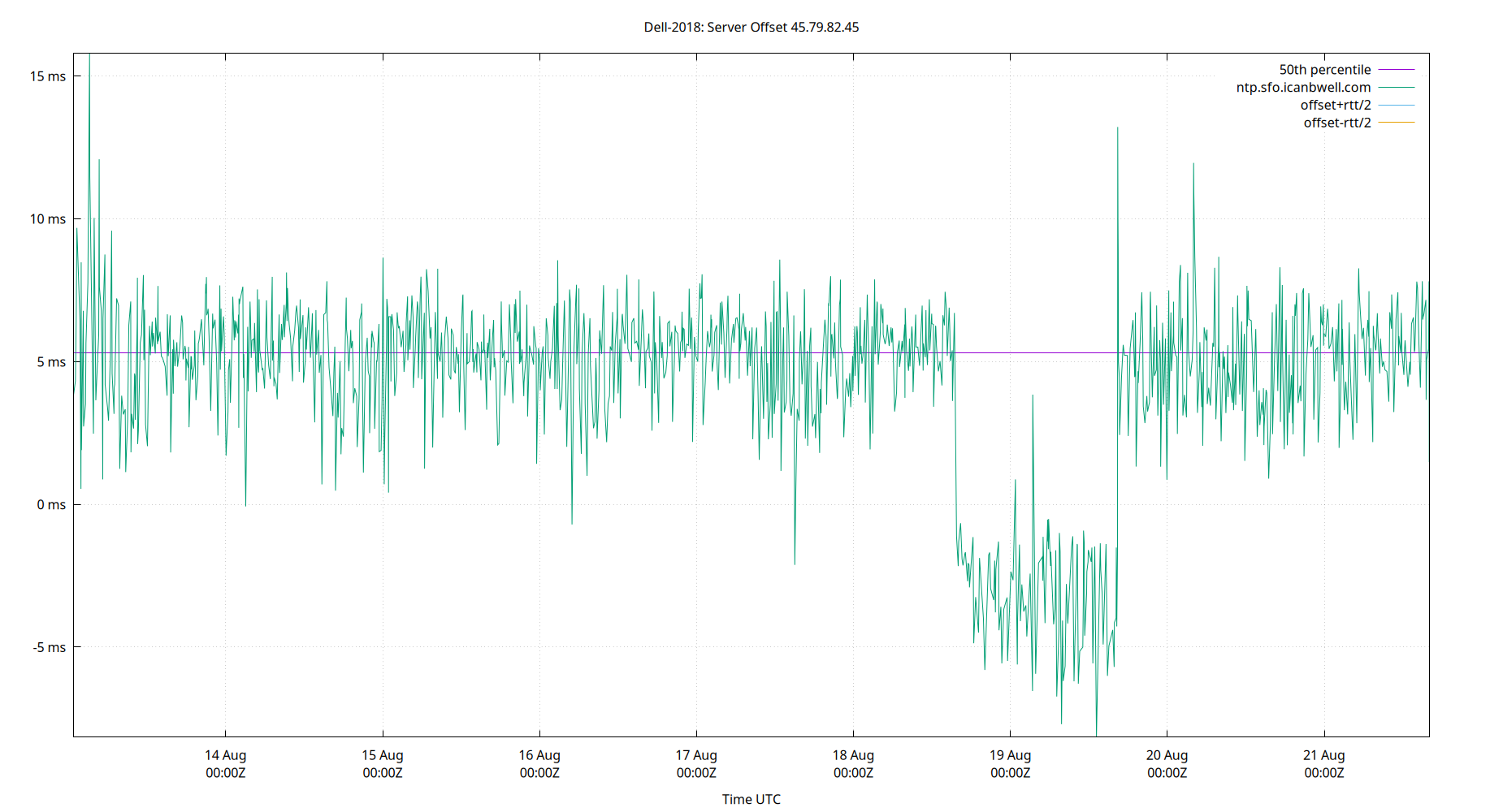1503x812 pixels.
Task: Click the '20 Aug 00:00Z' x-axis label
Action: (1167, 764)
